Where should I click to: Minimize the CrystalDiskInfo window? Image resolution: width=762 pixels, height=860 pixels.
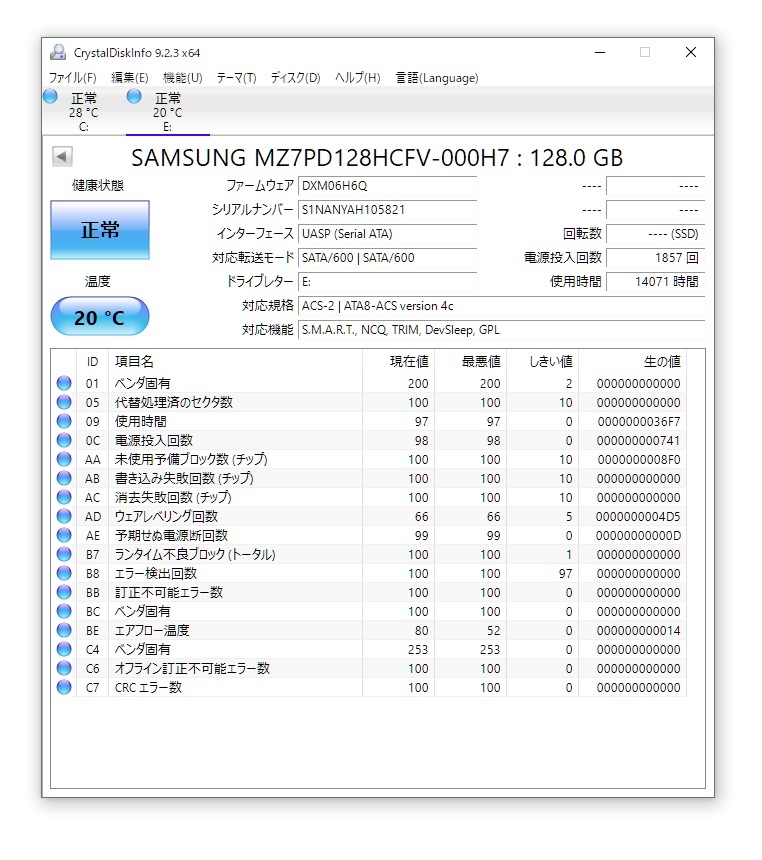click(600, 52)
